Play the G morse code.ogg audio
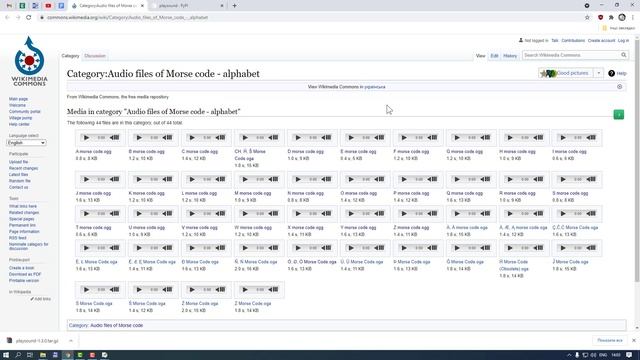 [x=457, y=138]
